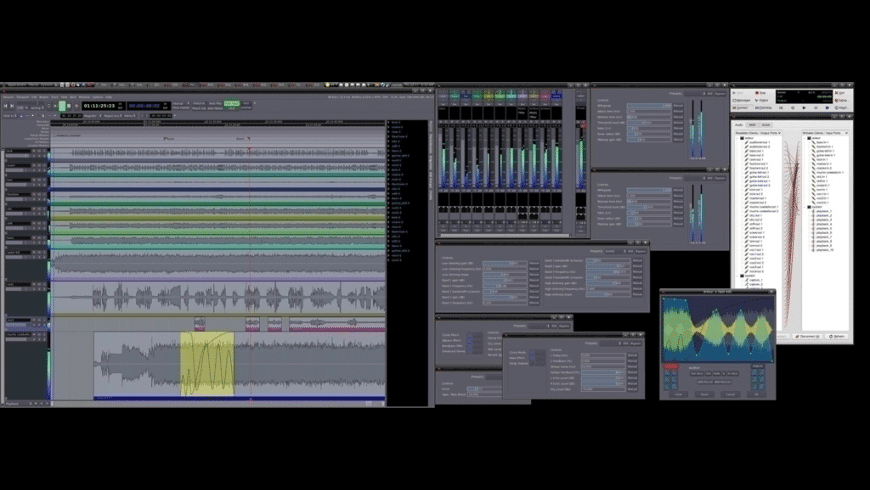Click Bypass in the upper compressor plugin window
The image size is (870, 490).
tap(720, 93)
